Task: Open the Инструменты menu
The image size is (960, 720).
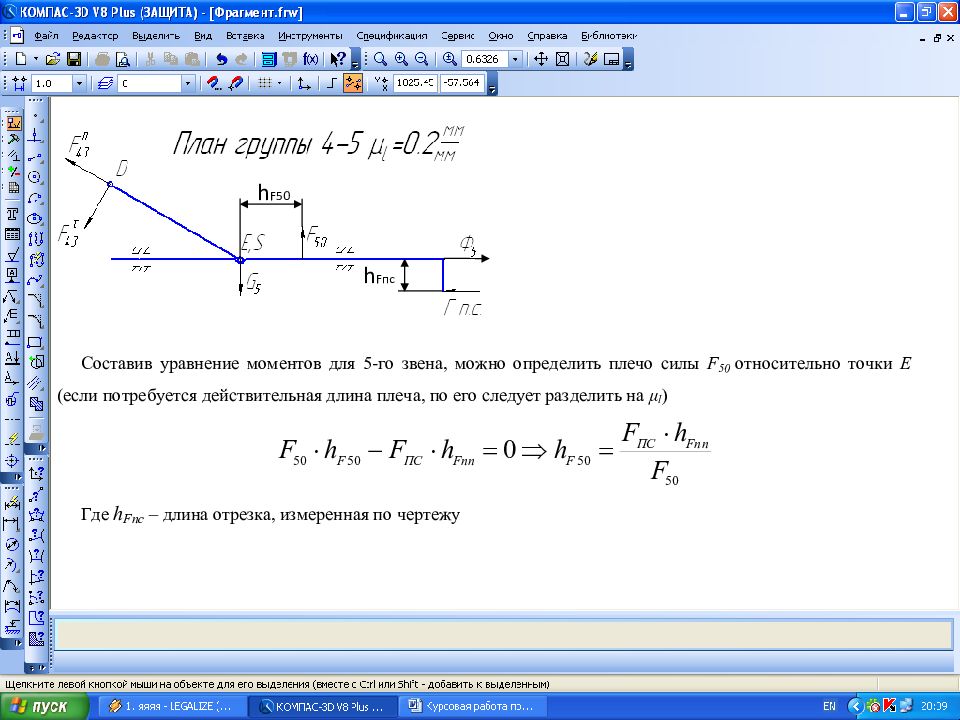Action: coord(309,34)
